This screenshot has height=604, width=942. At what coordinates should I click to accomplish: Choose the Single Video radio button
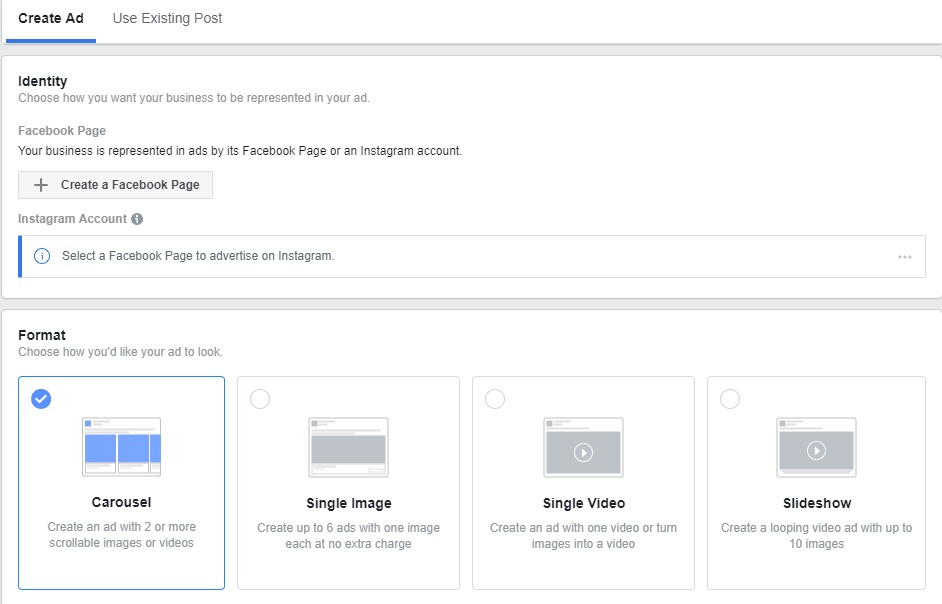tap(495, 399)
